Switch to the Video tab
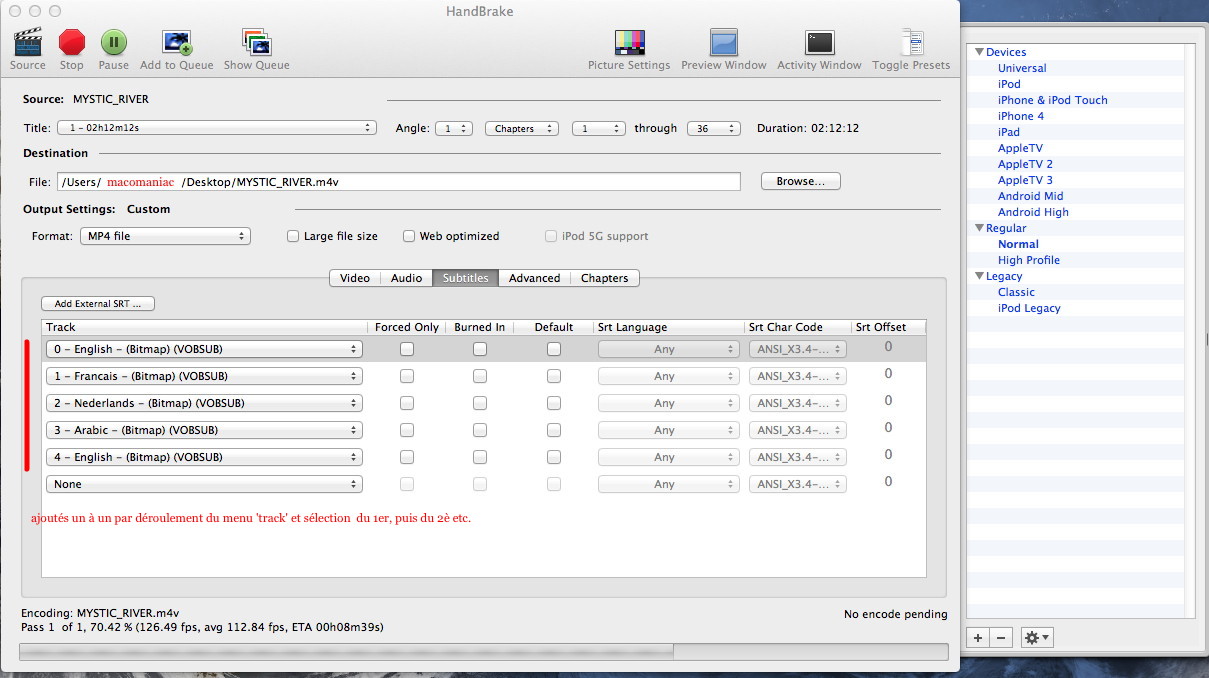Image resolution: width=1209 pixels, height=678 pixels. coord(355,278)
